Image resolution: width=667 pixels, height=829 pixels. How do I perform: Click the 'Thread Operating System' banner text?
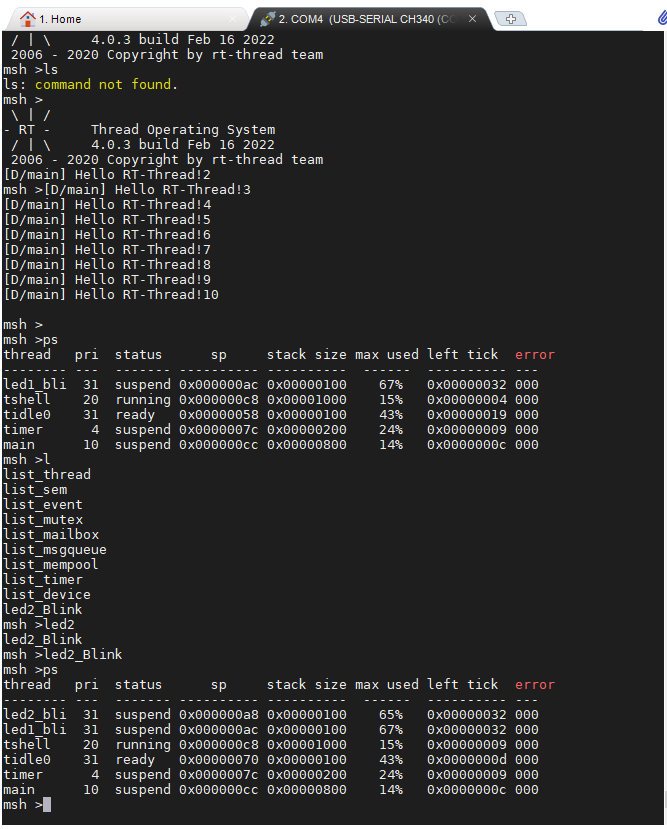(183, 130)
